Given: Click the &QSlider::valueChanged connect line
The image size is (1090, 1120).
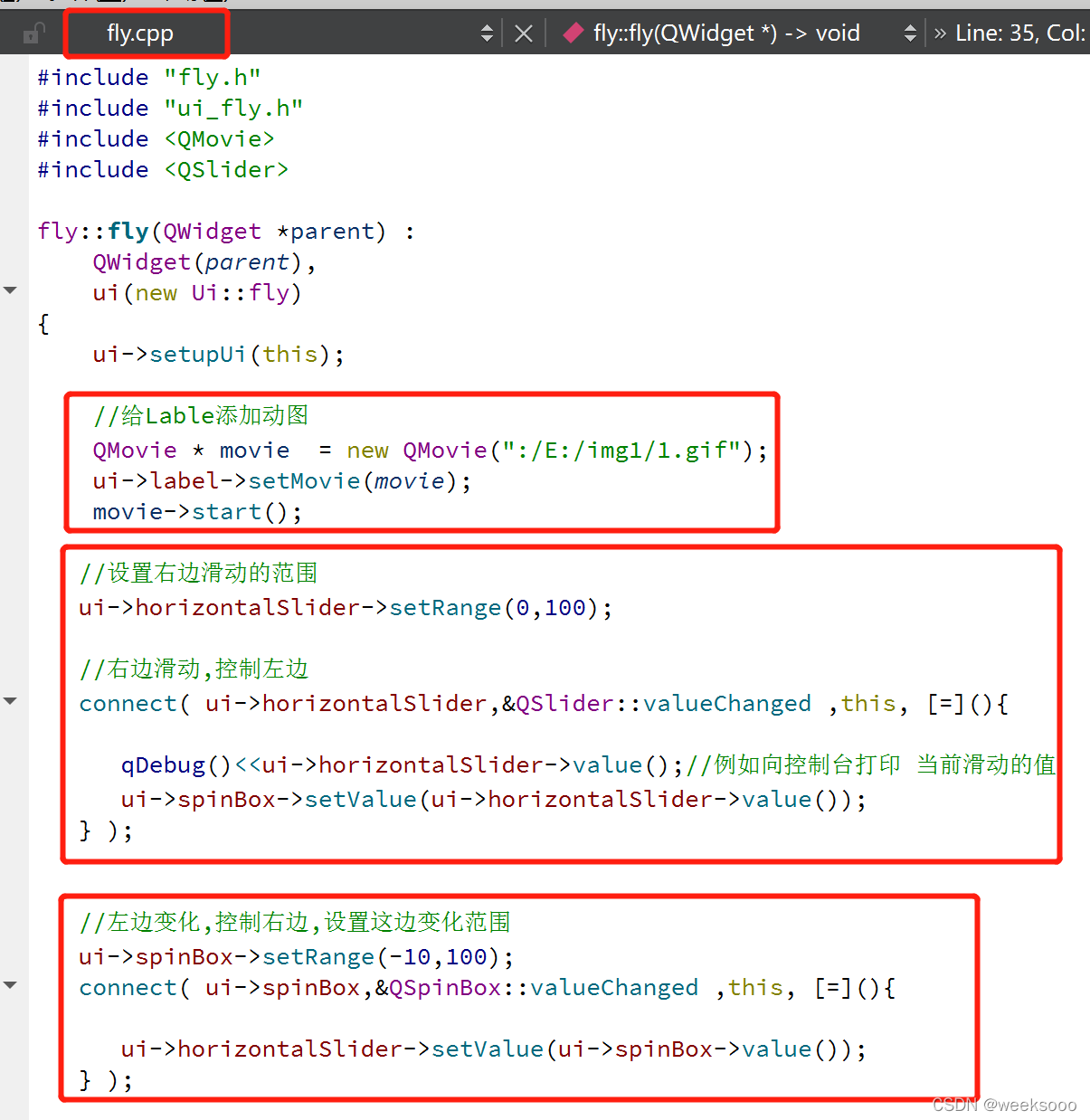Looking at the screenshot, I should tap(544, 704).
